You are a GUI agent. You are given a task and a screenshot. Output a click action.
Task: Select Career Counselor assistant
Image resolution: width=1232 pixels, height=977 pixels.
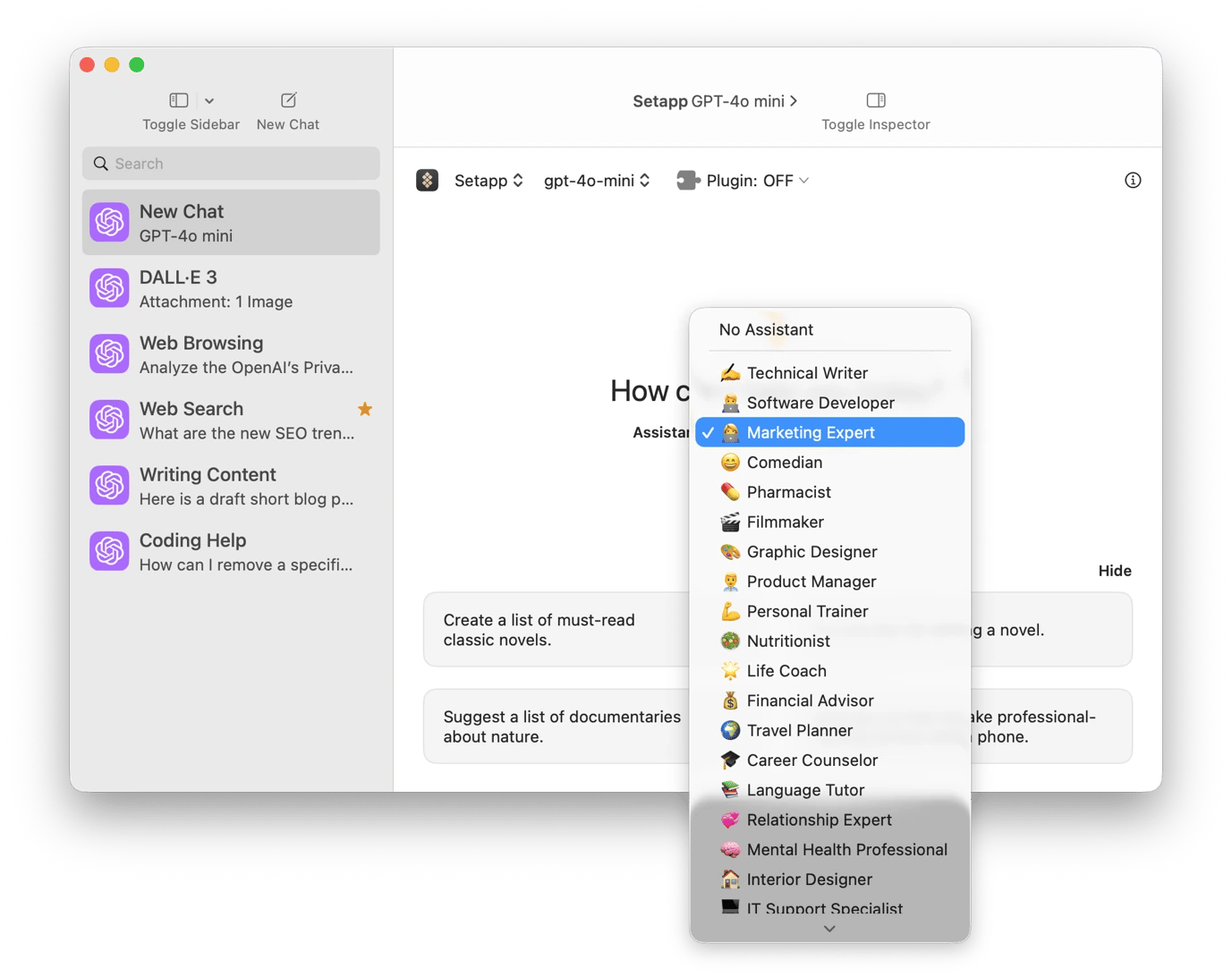pyautogui.click(x=829, y=760)
